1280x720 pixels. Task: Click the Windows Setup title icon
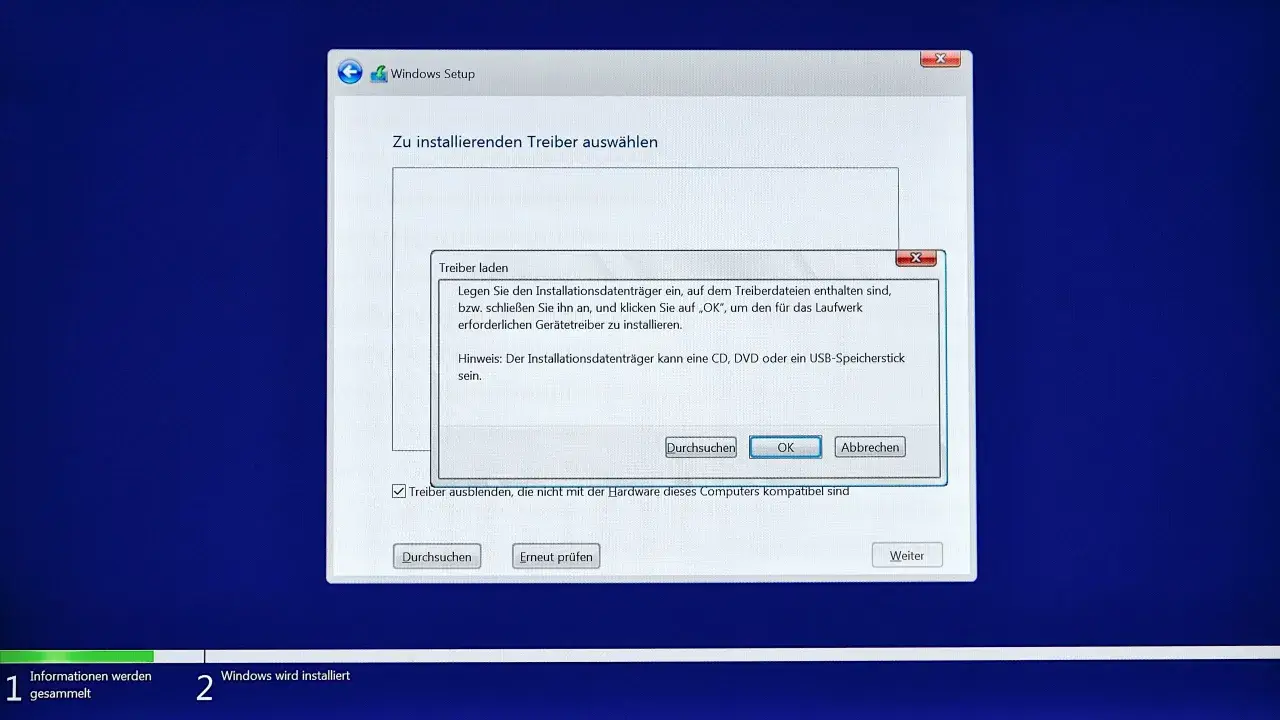(x=378, y=74)
